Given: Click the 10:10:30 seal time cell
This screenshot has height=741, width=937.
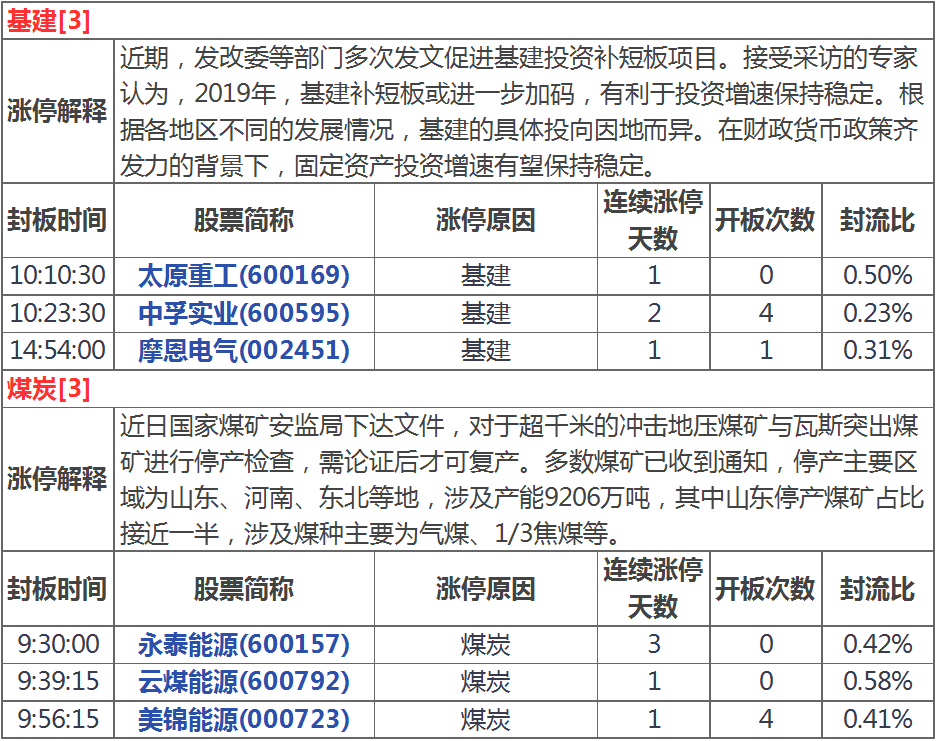Looking at the screenshot, I should coord(57,275).
